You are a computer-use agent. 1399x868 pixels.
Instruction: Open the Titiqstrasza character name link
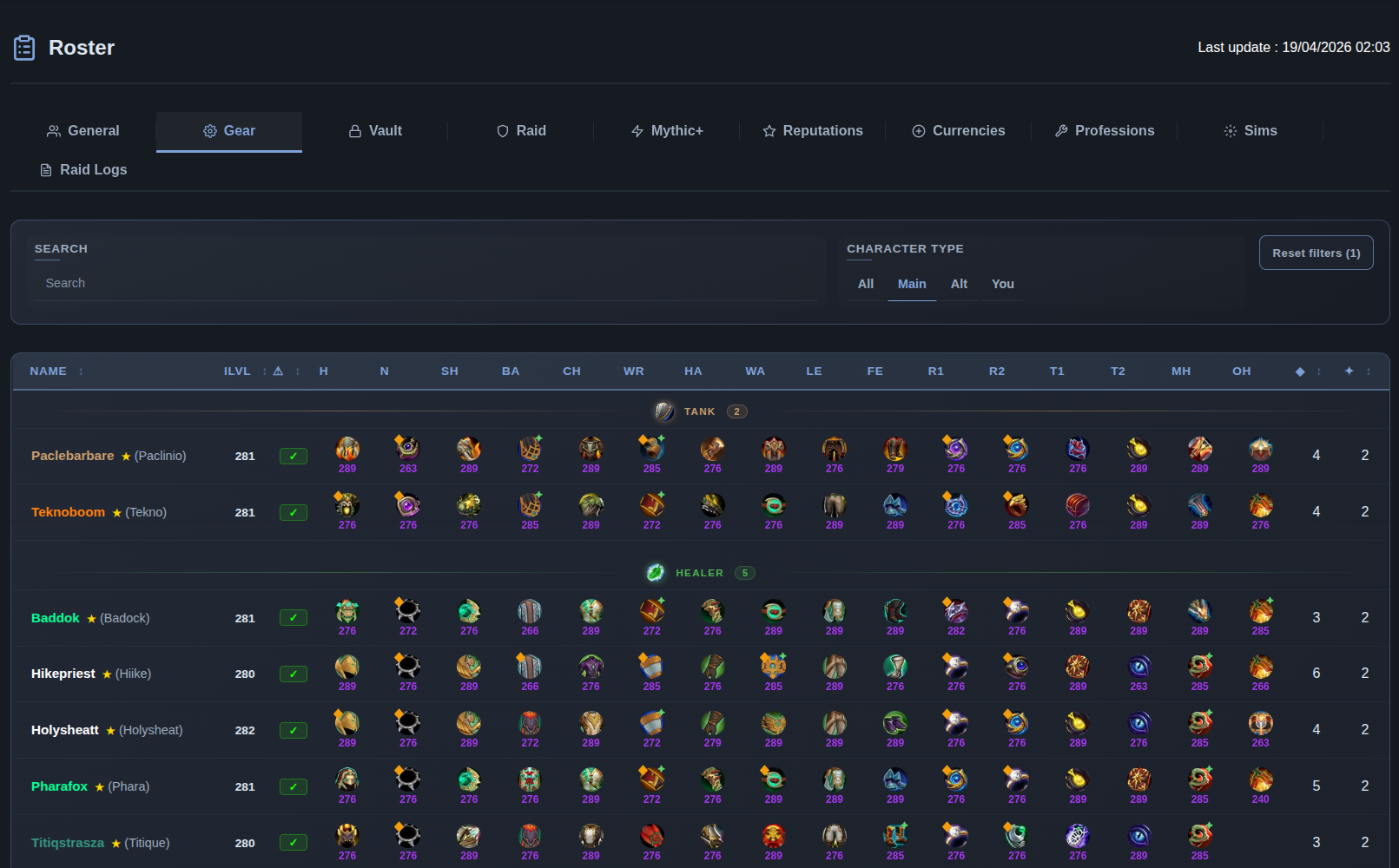(x=68, y=843)
